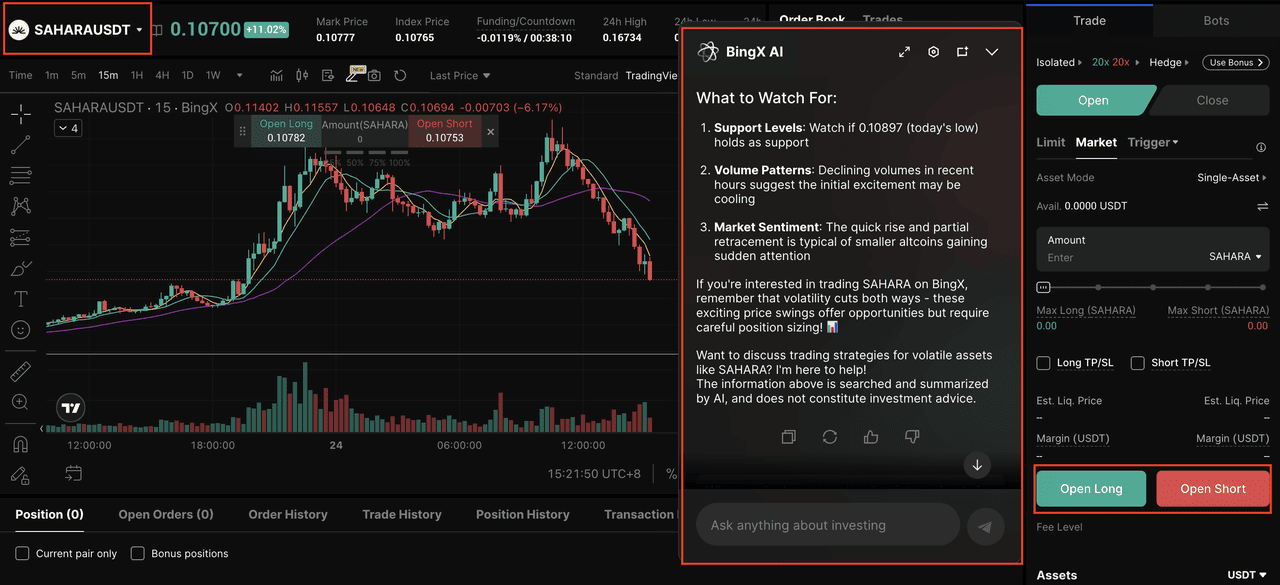Set the position size slider handle
Viewport: 1280px width, 585px height.
(x=1043, y=287)
